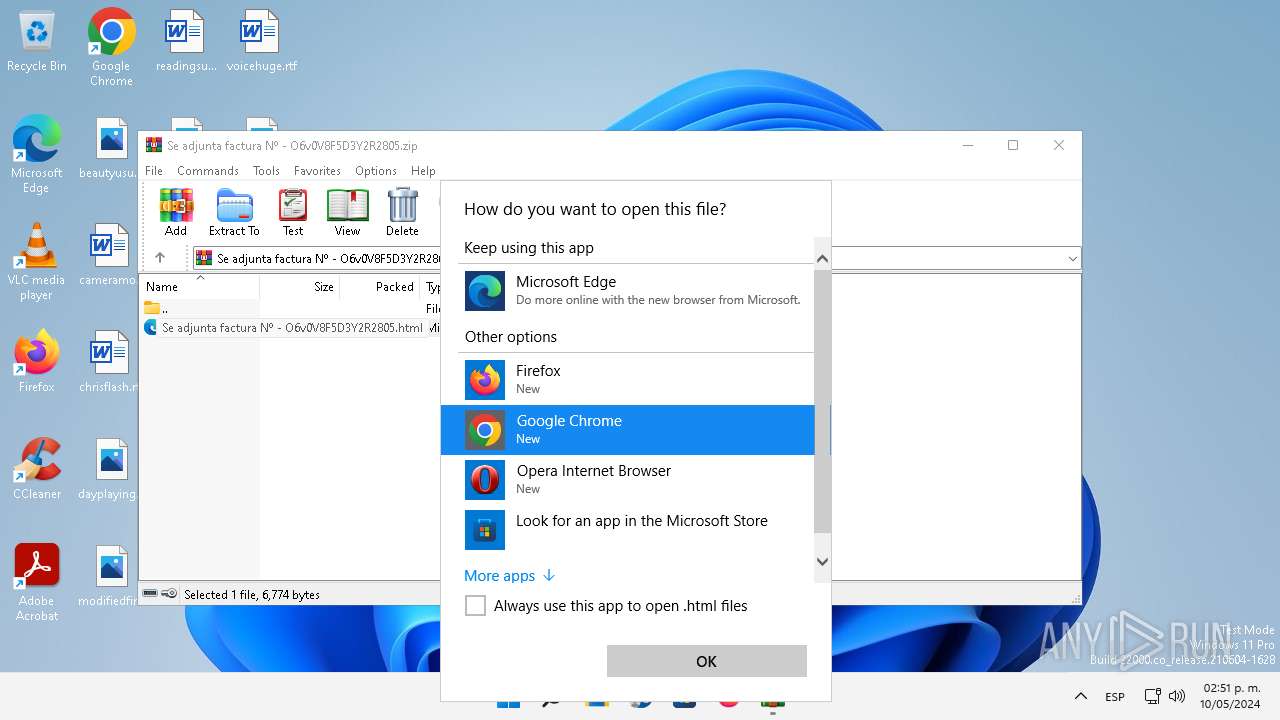The width and height of the screenshot is (1280, 720).
Task: Select the Recycle Bin desktop icon
Action: [x=37, y=43]
